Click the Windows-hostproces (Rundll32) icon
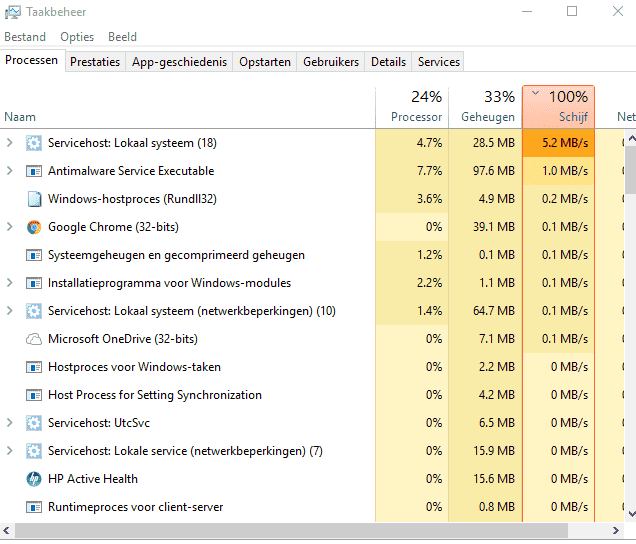The height and width of the screenshot is (544, 636). [x=34, y=199]
